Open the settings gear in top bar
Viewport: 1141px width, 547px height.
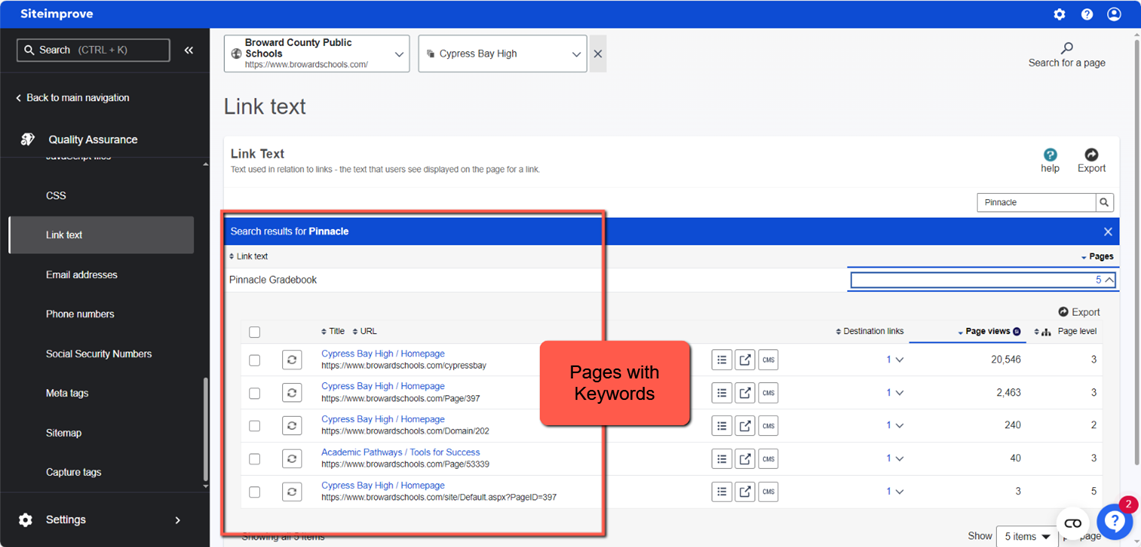pos(1060,14)
